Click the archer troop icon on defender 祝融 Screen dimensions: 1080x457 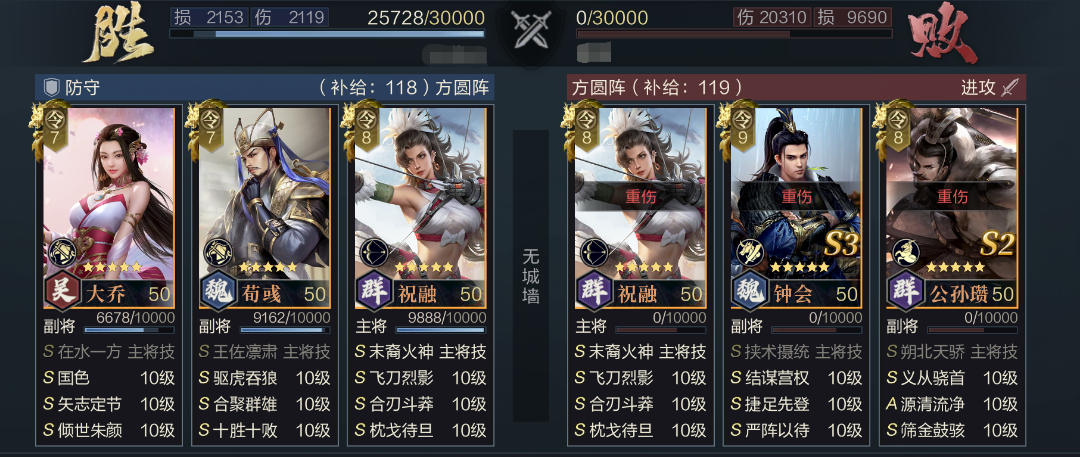tap(373, 252)
